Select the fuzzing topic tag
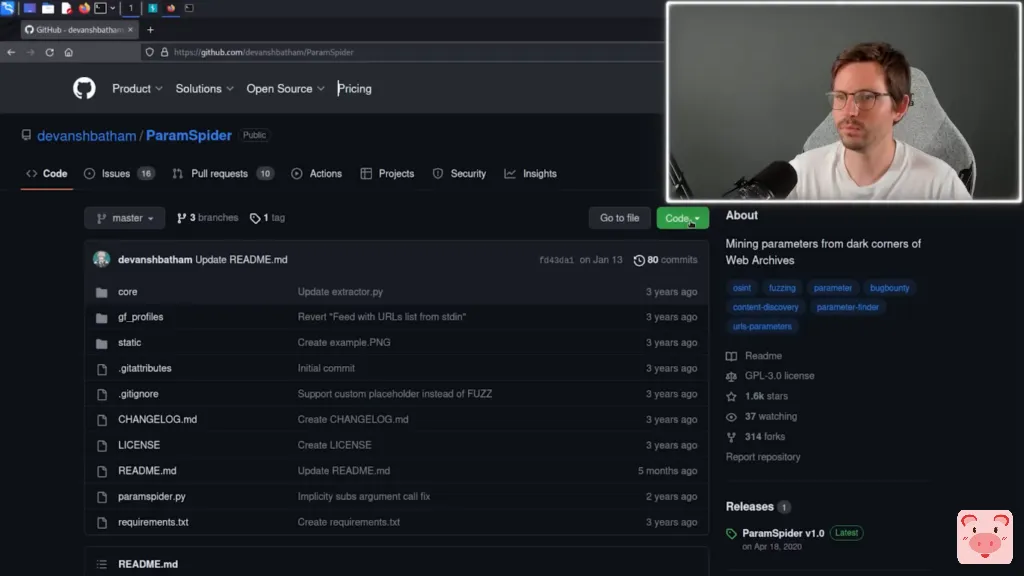This screenshot has height=576, width=1024. point(782,288)
